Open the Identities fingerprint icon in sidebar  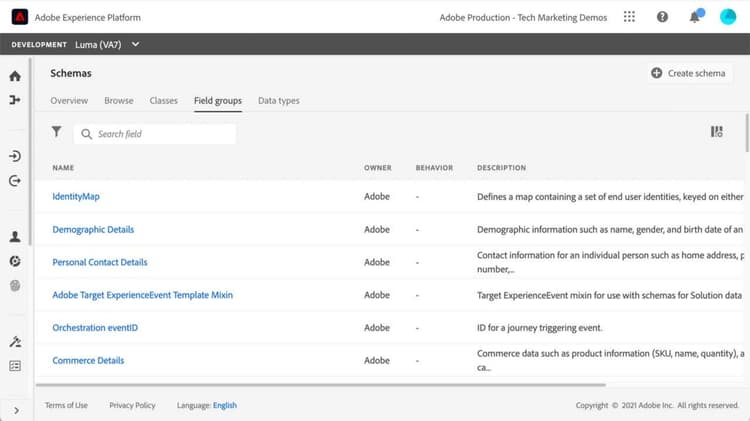click(x=14, y=285)
